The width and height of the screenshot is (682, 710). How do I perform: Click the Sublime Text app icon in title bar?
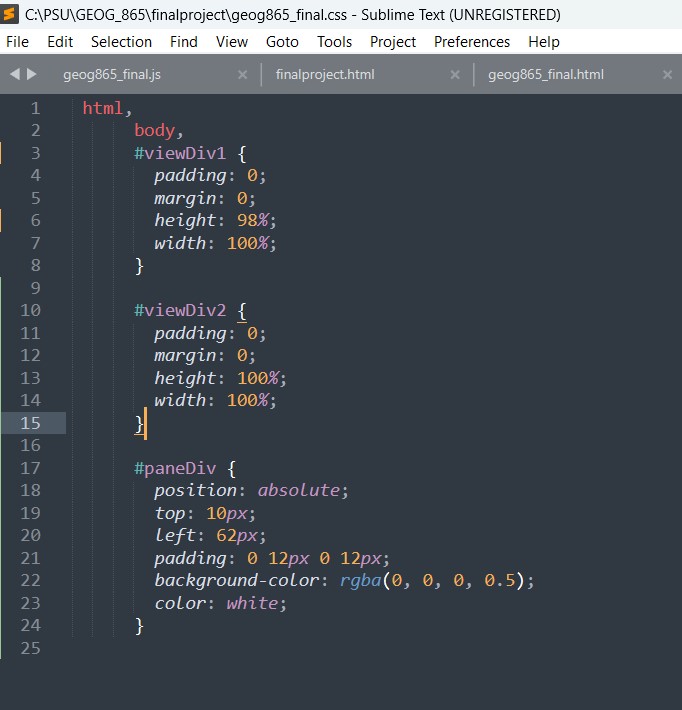tap(11, 14)
